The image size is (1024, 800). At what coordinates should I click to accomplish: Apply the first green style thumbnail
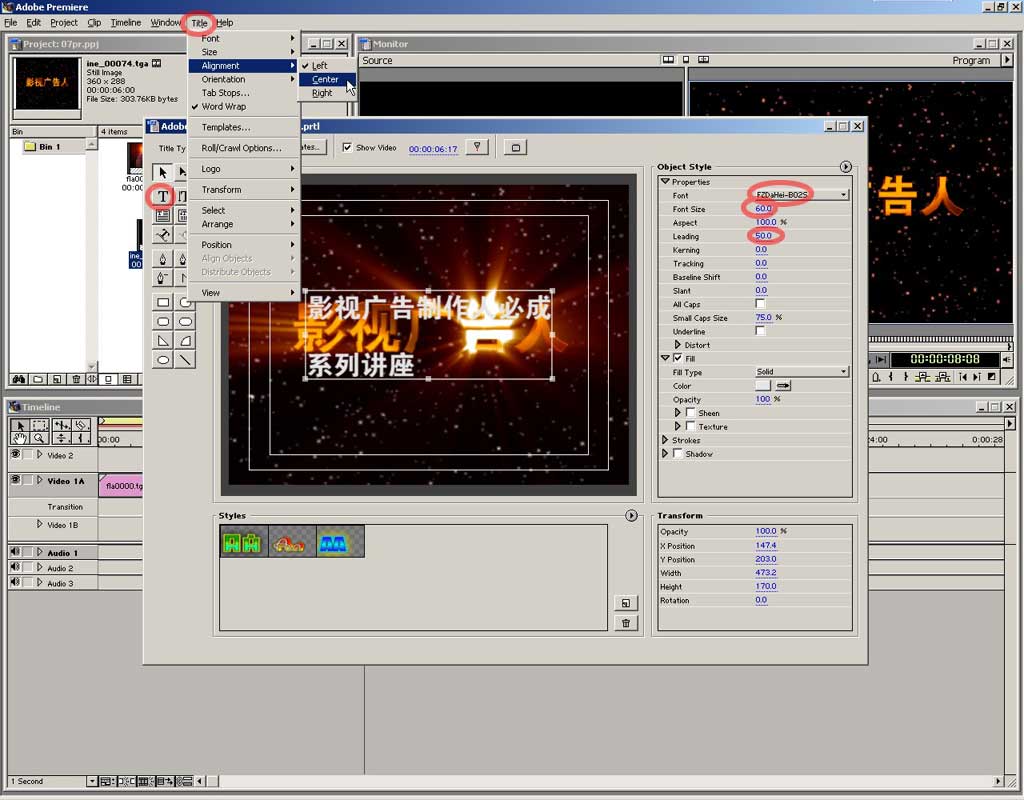click(x=243, y=542)
